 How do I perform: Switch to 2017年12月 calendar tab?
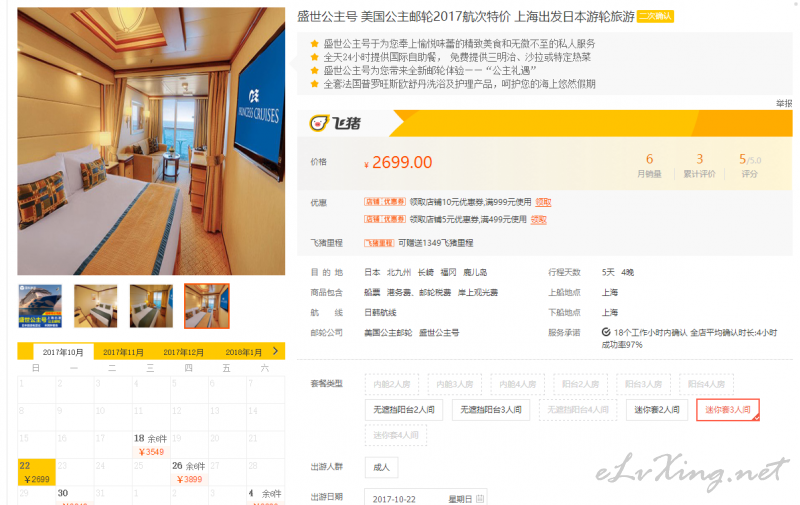click(x=184, y=352)
